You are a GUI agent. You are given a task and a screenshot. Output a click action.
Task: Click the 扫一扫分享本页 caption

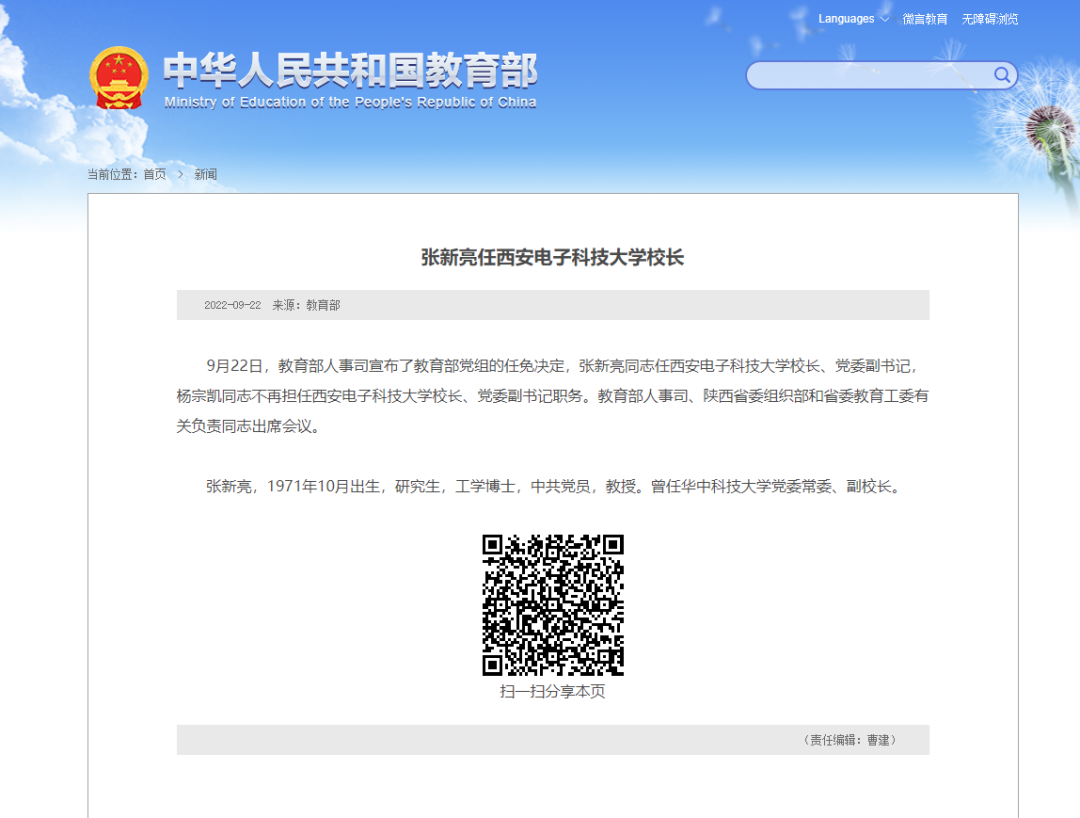click(x=553, y=690)
